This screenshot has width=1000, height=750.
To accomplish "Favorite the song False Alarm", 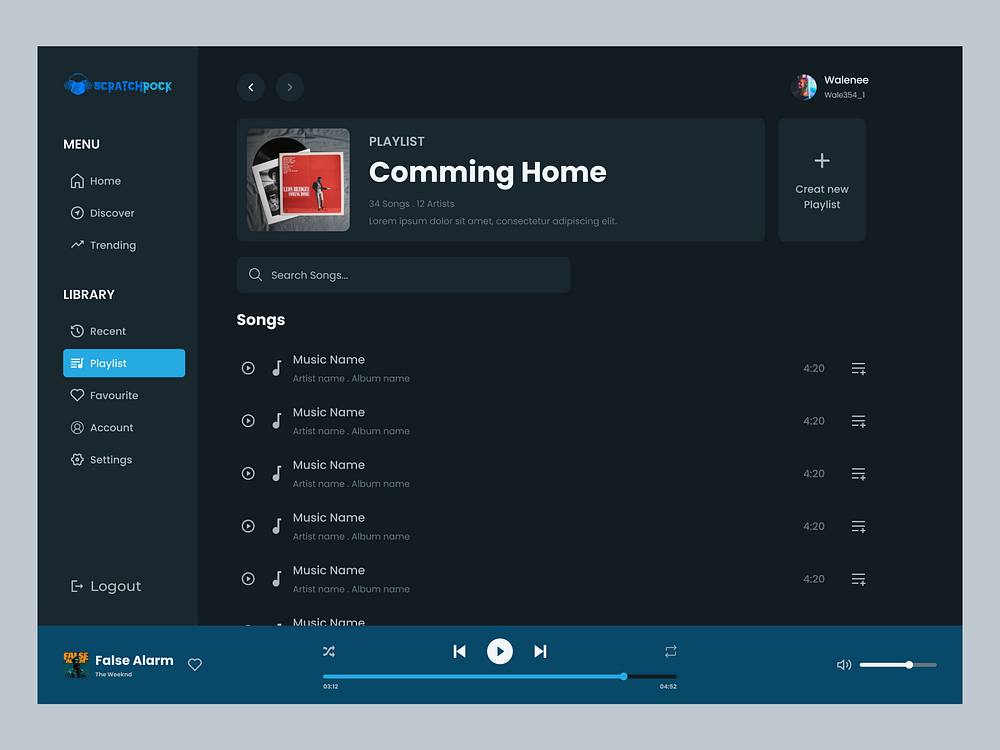I will tap(194, 664).
